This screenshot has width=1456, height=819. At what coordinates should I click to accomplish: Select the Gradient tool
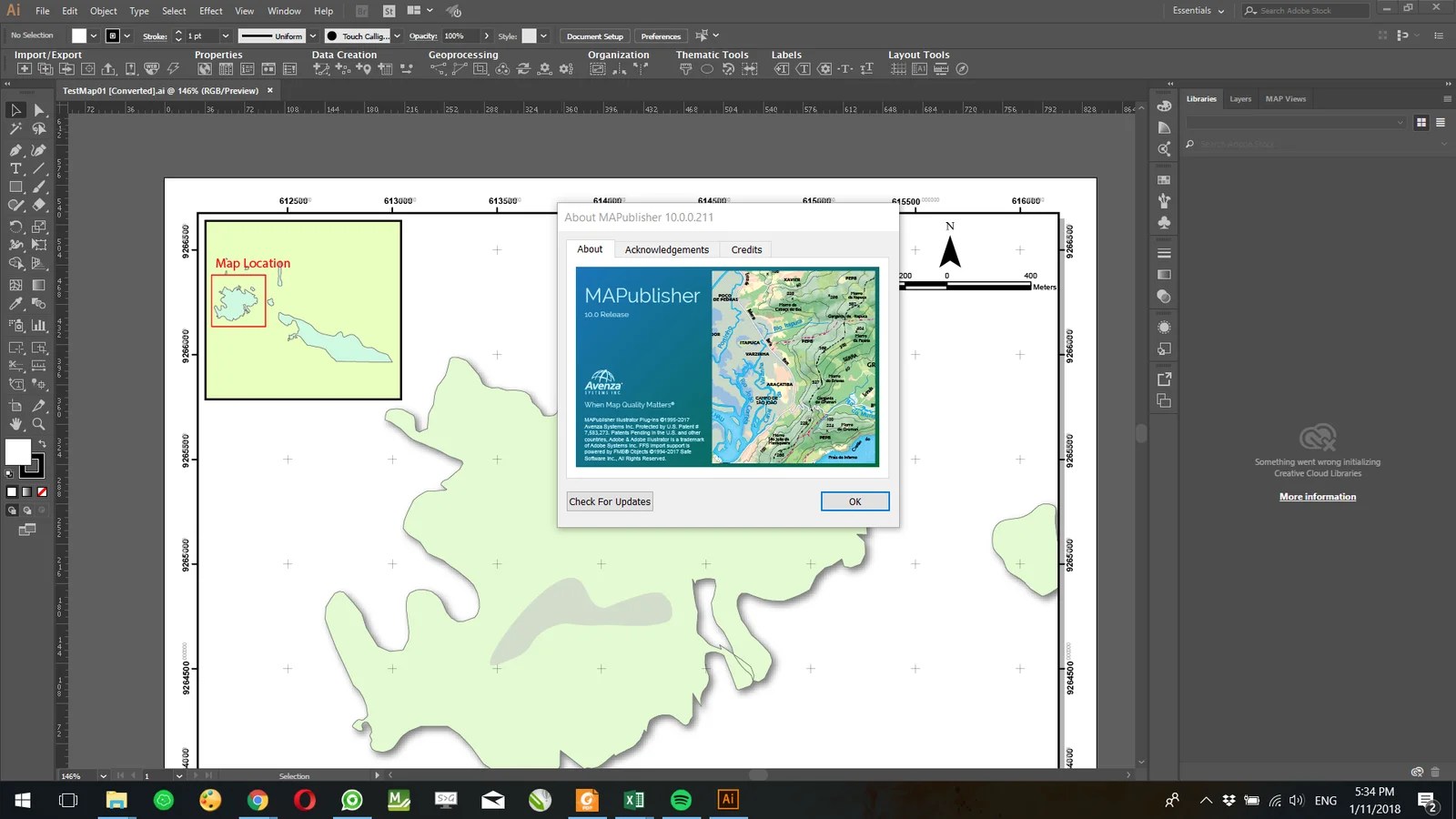click(x=39, y=285)
